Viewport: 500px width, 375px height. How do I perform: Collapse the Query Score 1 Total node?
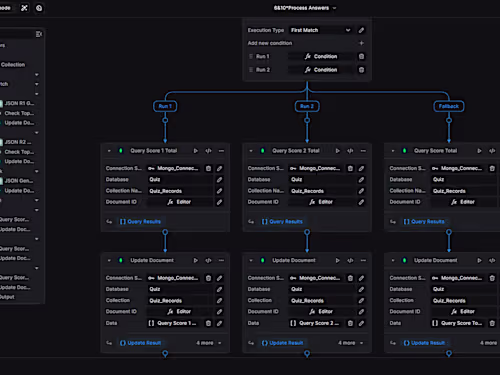pyautogui.click(x=109, y=151)
